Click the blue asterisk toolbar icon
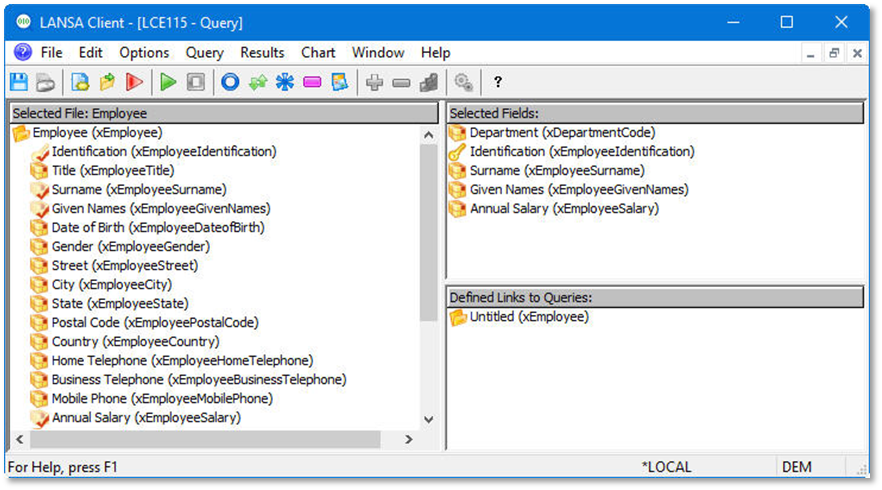882x490 pixels. (x=285, y=82)
